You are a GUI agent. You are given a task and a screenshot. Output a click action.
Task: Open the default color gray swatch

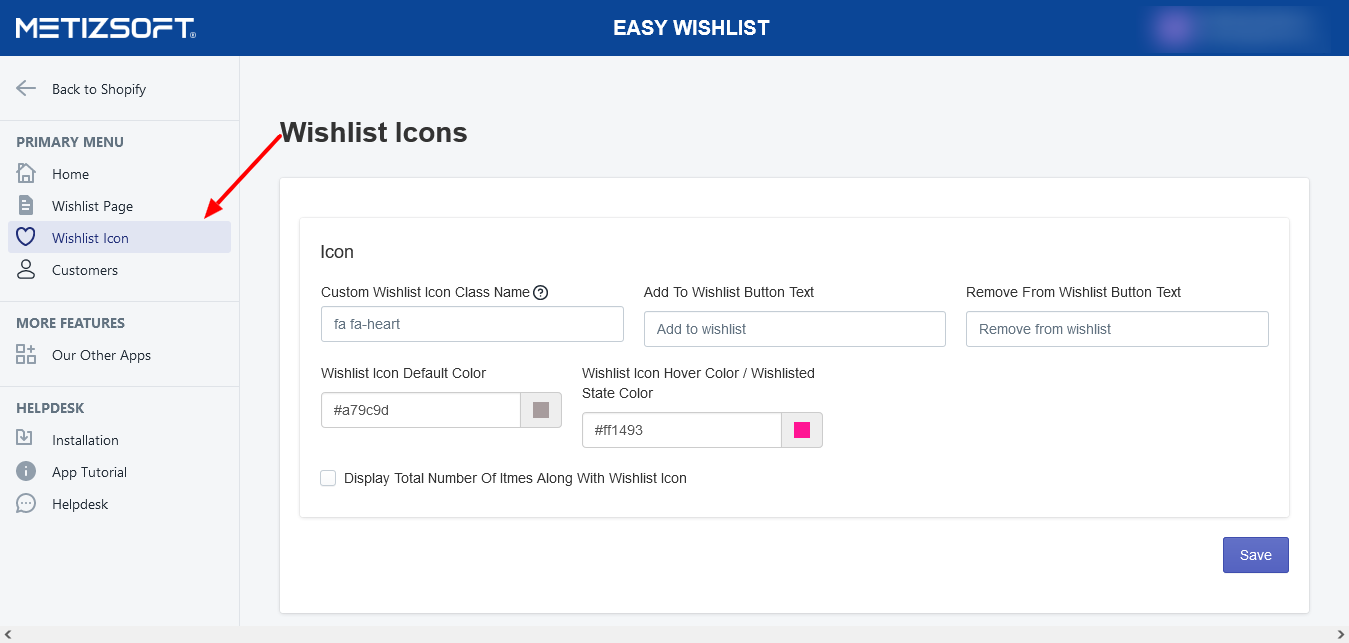click(x=541, y=410)
